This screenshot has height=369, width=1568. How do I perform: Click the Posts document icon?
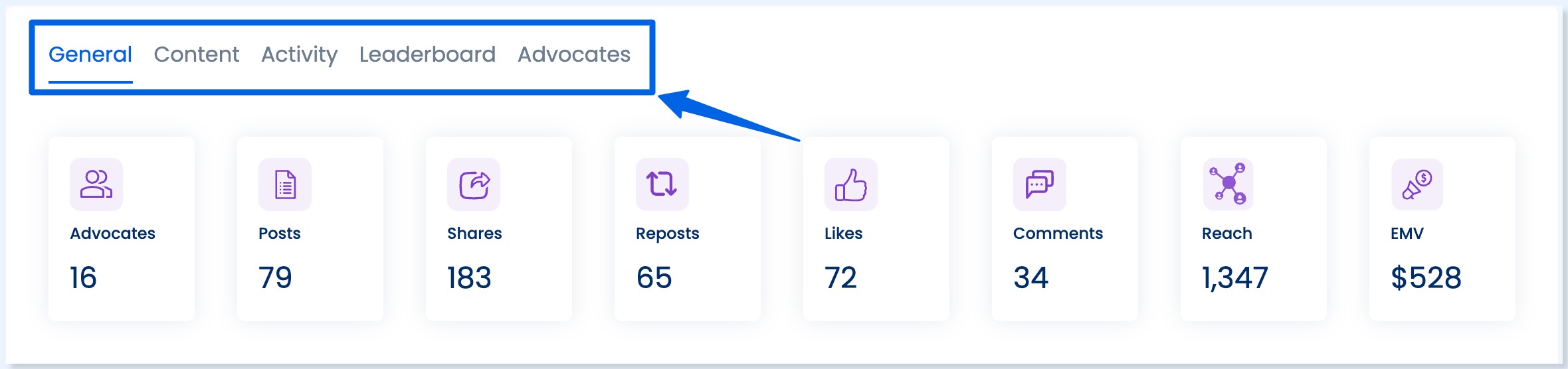point(285,184)
